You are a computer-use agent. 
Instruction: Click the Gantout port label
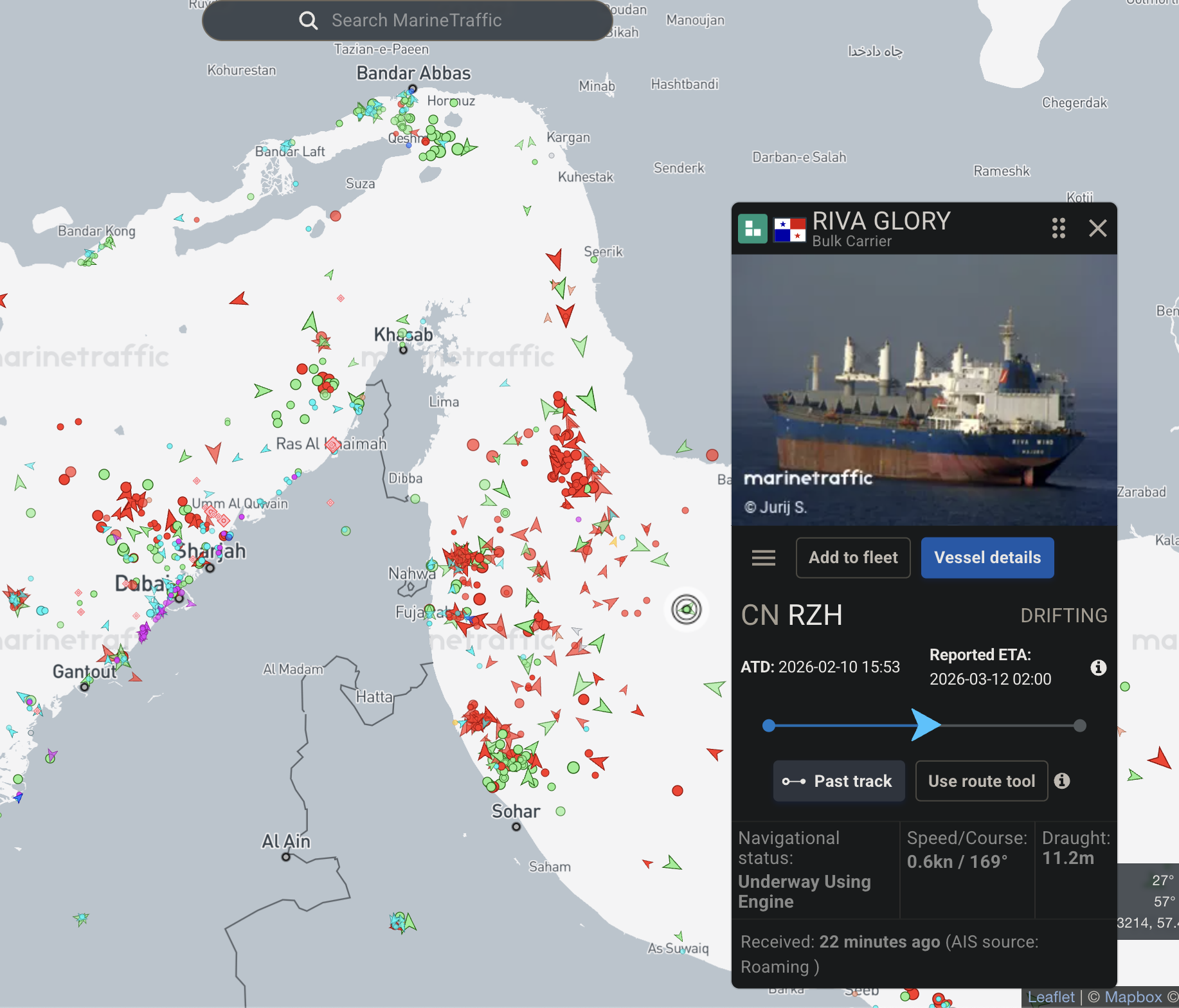tap(85, 672)
